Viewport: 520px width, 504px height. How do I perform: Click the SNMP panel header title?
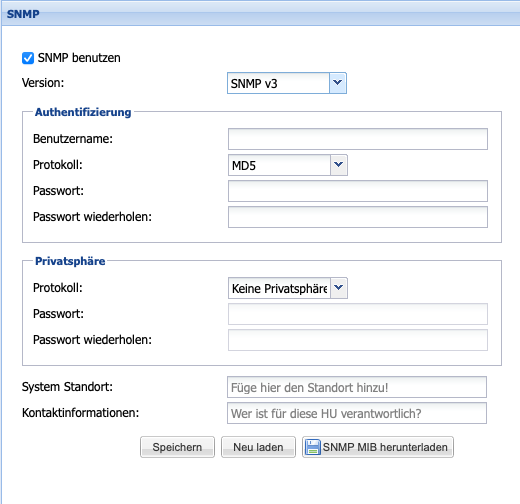coord(23,14)
